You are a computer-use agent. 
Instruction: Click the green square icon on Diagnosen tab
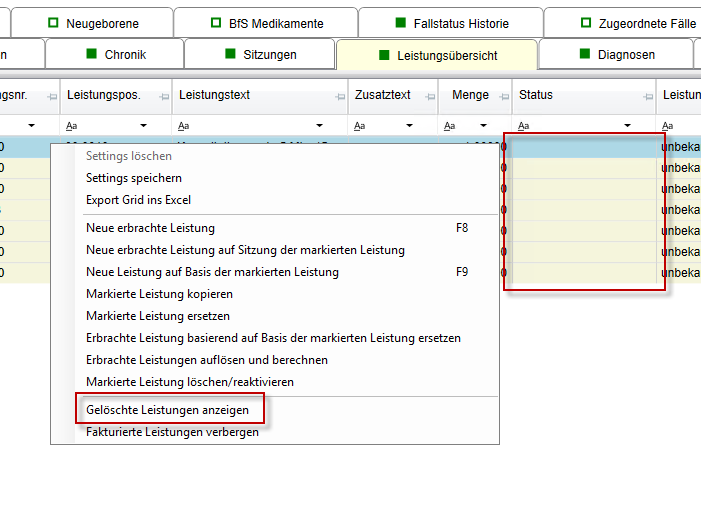pyautogui.click(x=585, y=54)
